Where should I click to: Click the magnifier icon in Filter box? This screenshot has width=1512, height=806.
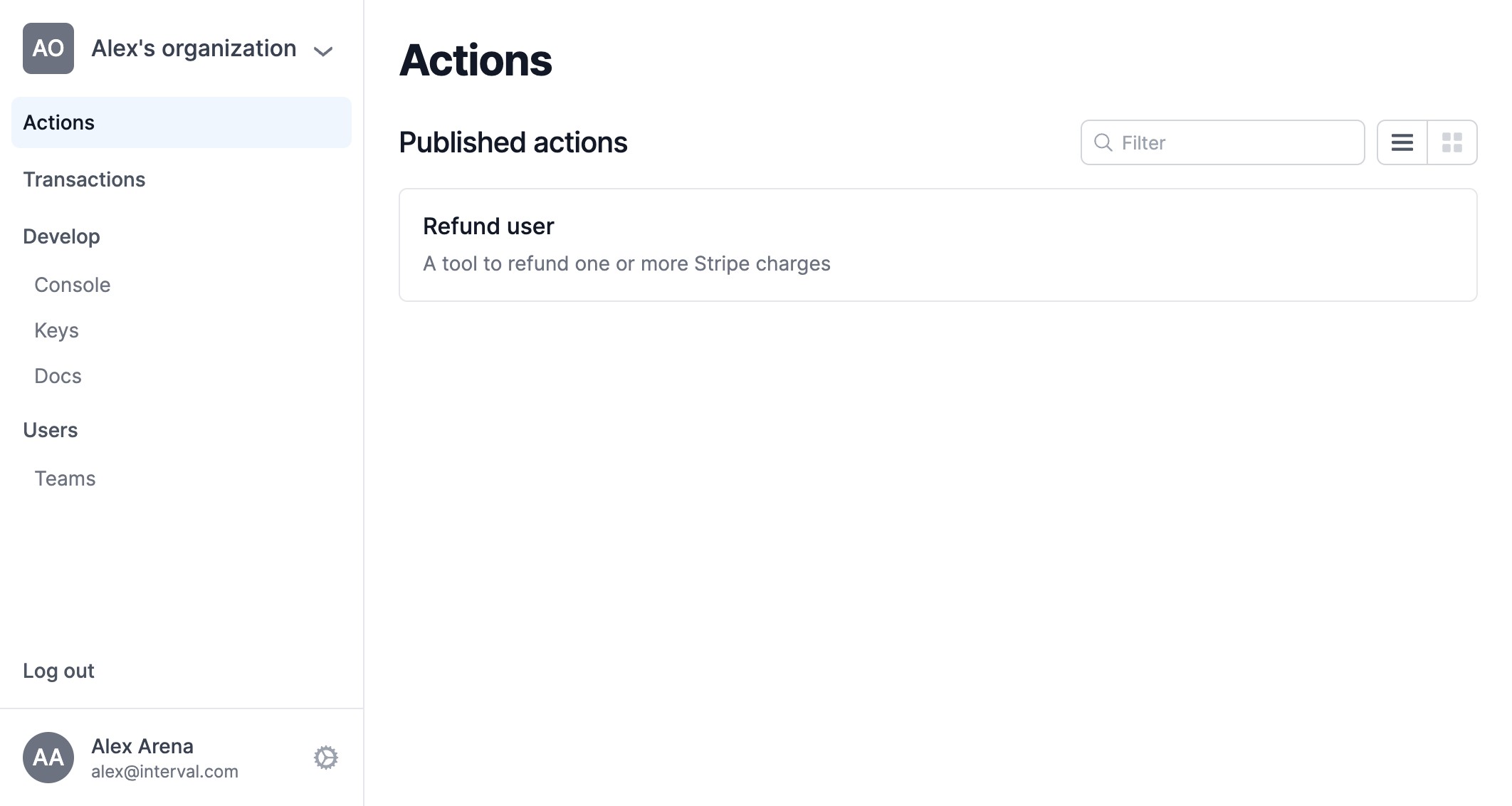tap(1103, 142)
